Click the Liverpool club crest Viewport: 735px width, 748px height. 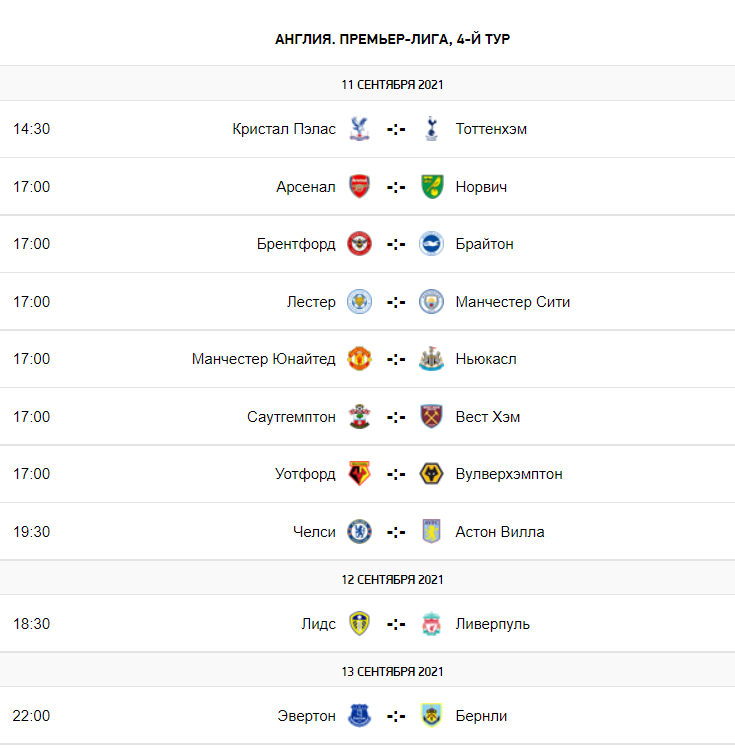point(432,623)
